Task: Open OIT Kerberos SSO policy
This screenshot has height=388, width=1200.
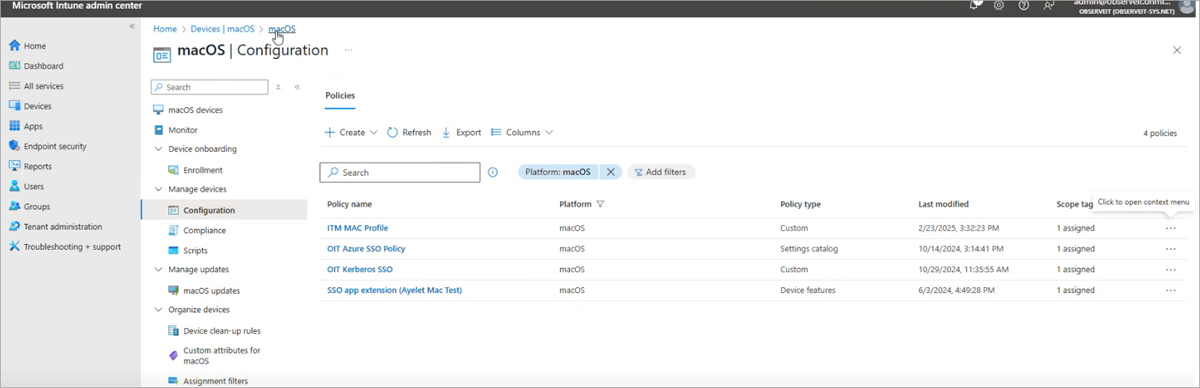Action: coord(360,269)
